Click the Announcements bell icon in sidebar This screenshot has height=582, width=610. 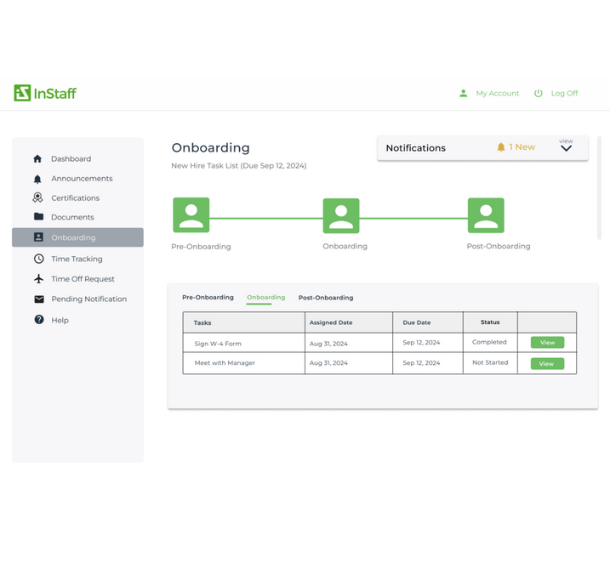pos(38,179)
